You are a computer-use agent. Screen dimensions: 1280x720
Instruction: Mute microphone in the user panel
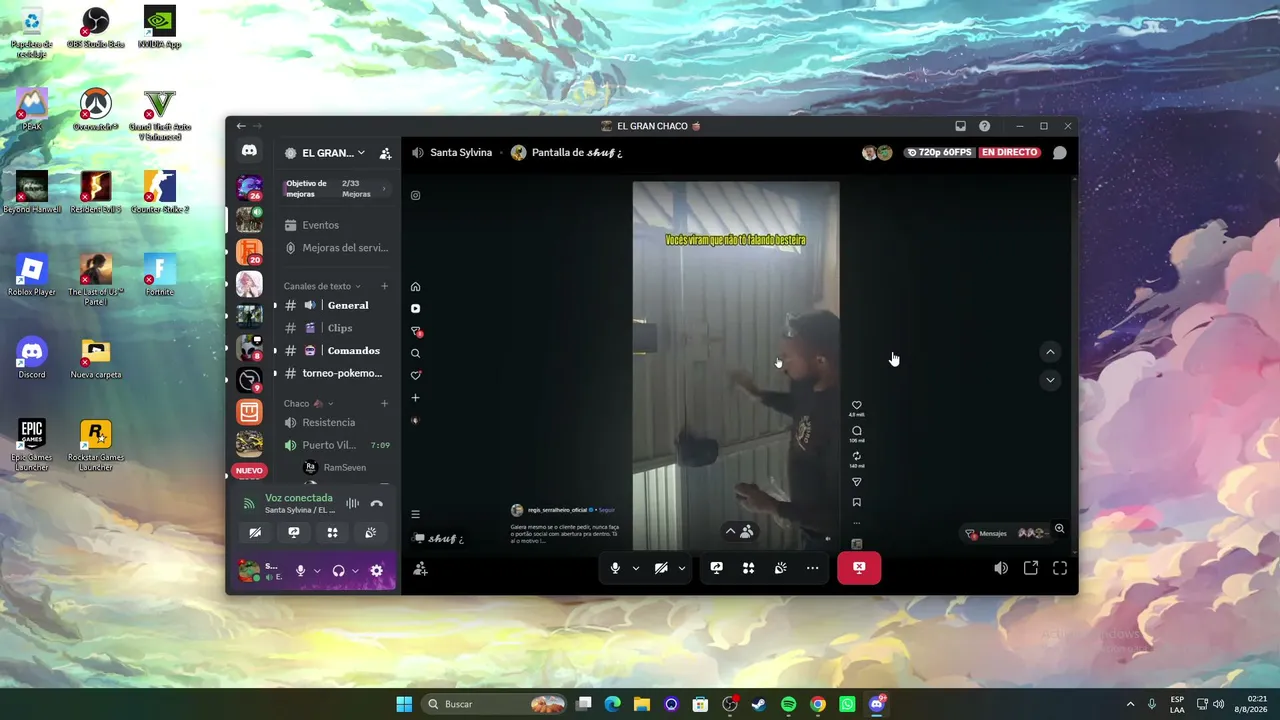pos(300,570)
